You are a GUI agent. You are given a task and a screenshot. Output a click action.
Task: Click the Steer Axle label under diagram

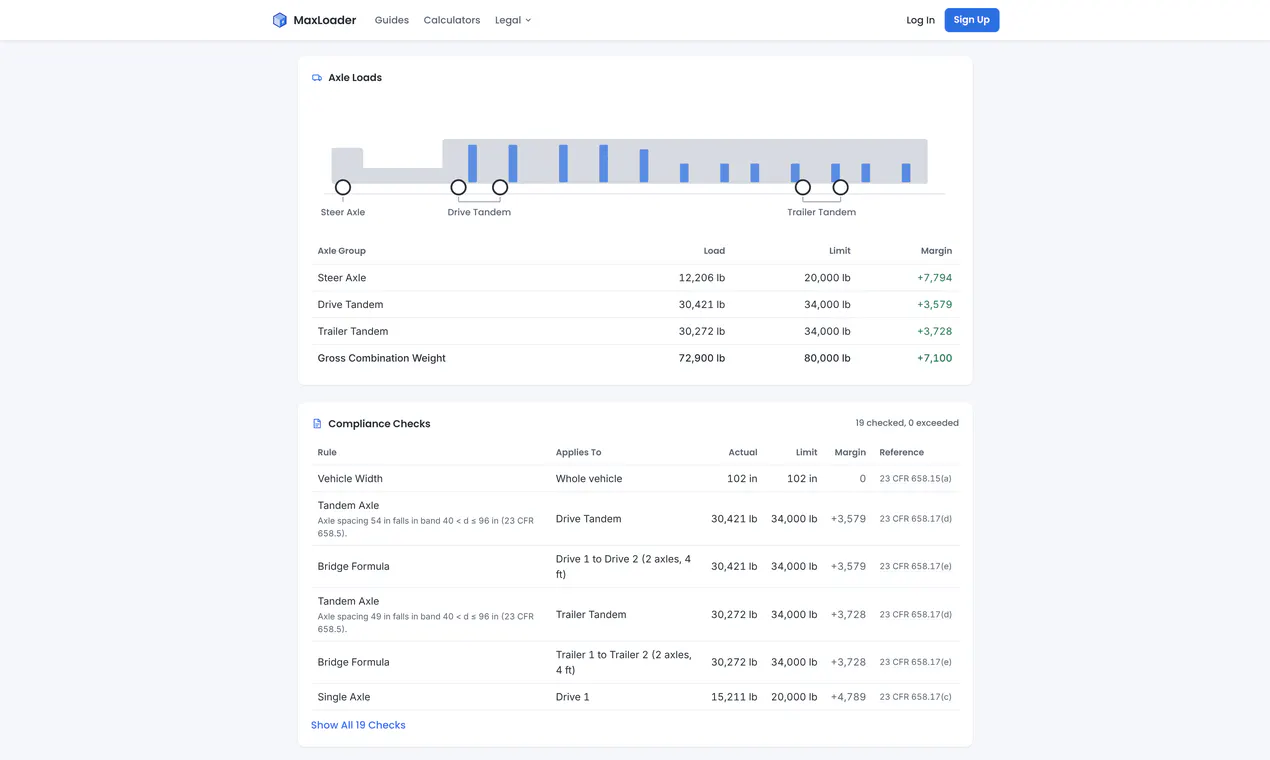343,212
